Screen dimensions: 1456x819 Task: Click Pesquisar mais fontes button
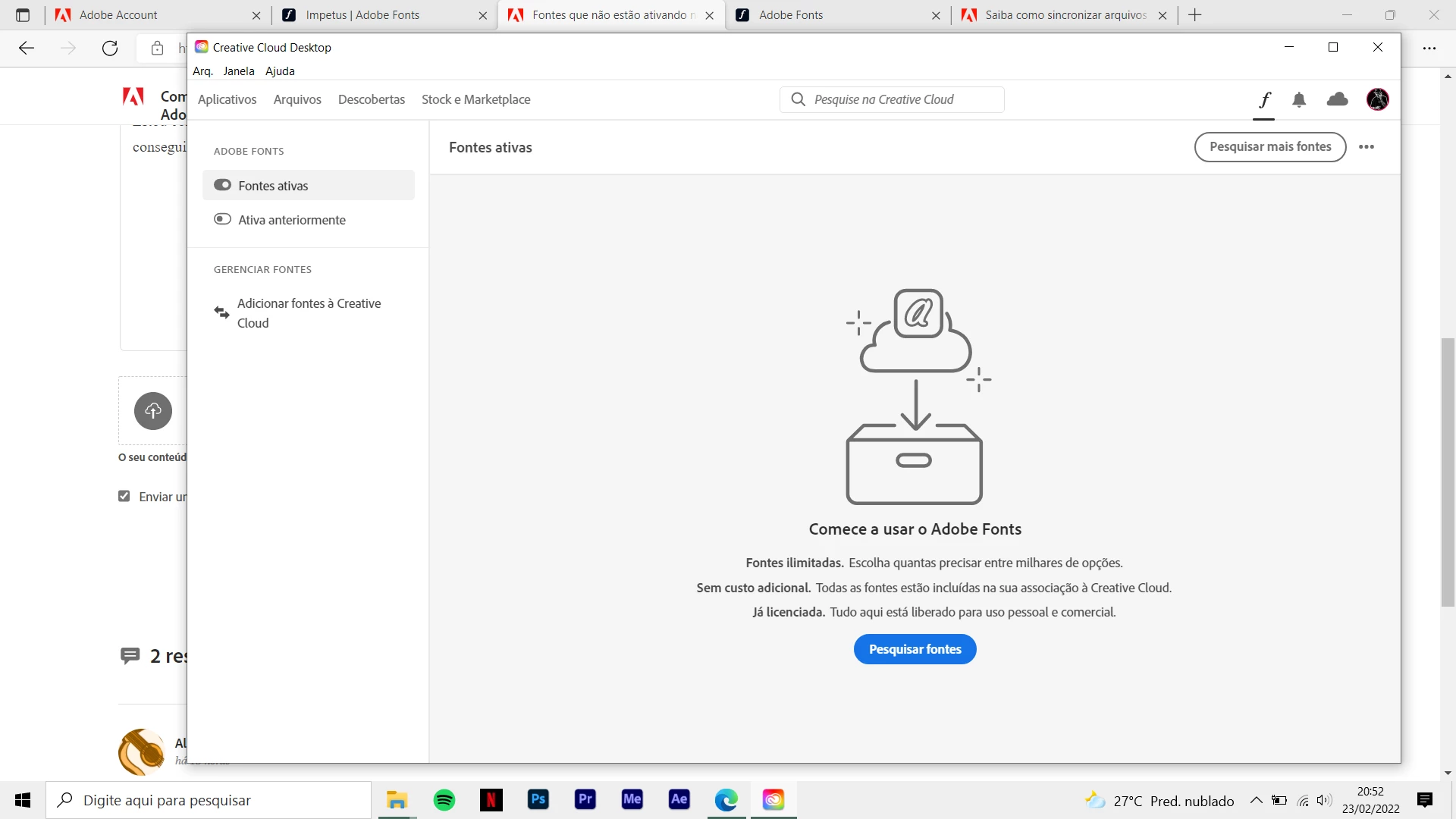click(x=1270, y=147)
